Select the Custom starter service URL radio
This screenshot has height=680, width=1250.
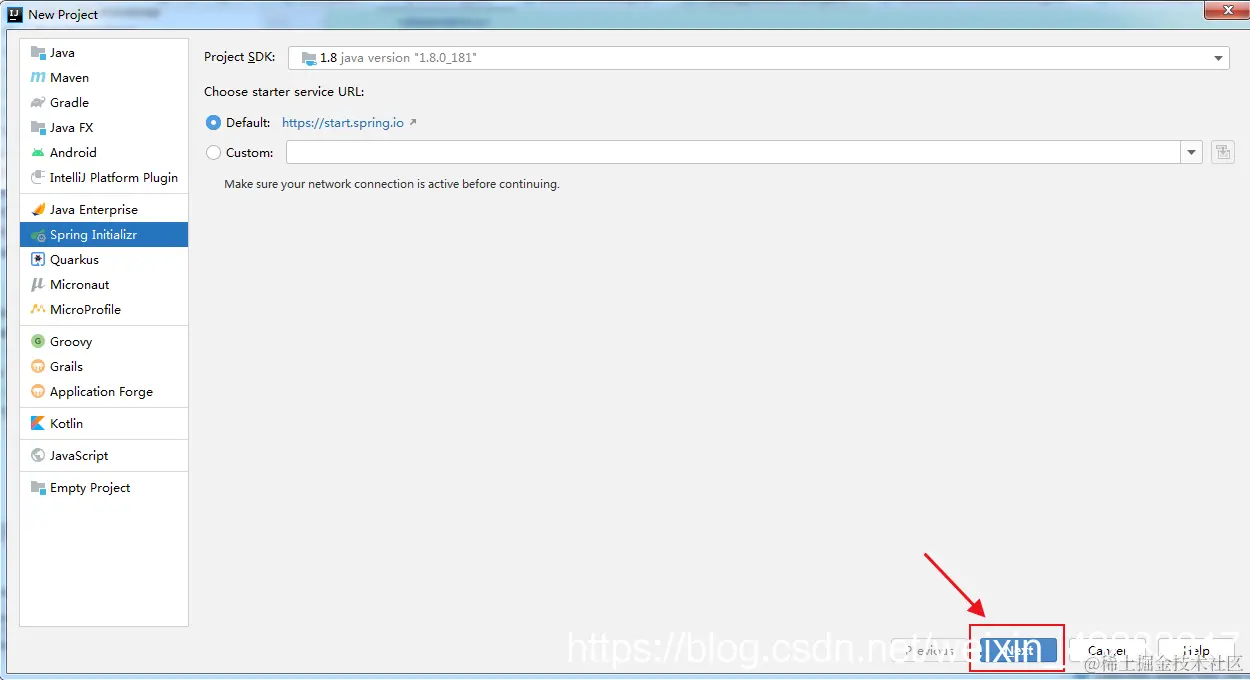pyautogui.click(x=213, y=153)
